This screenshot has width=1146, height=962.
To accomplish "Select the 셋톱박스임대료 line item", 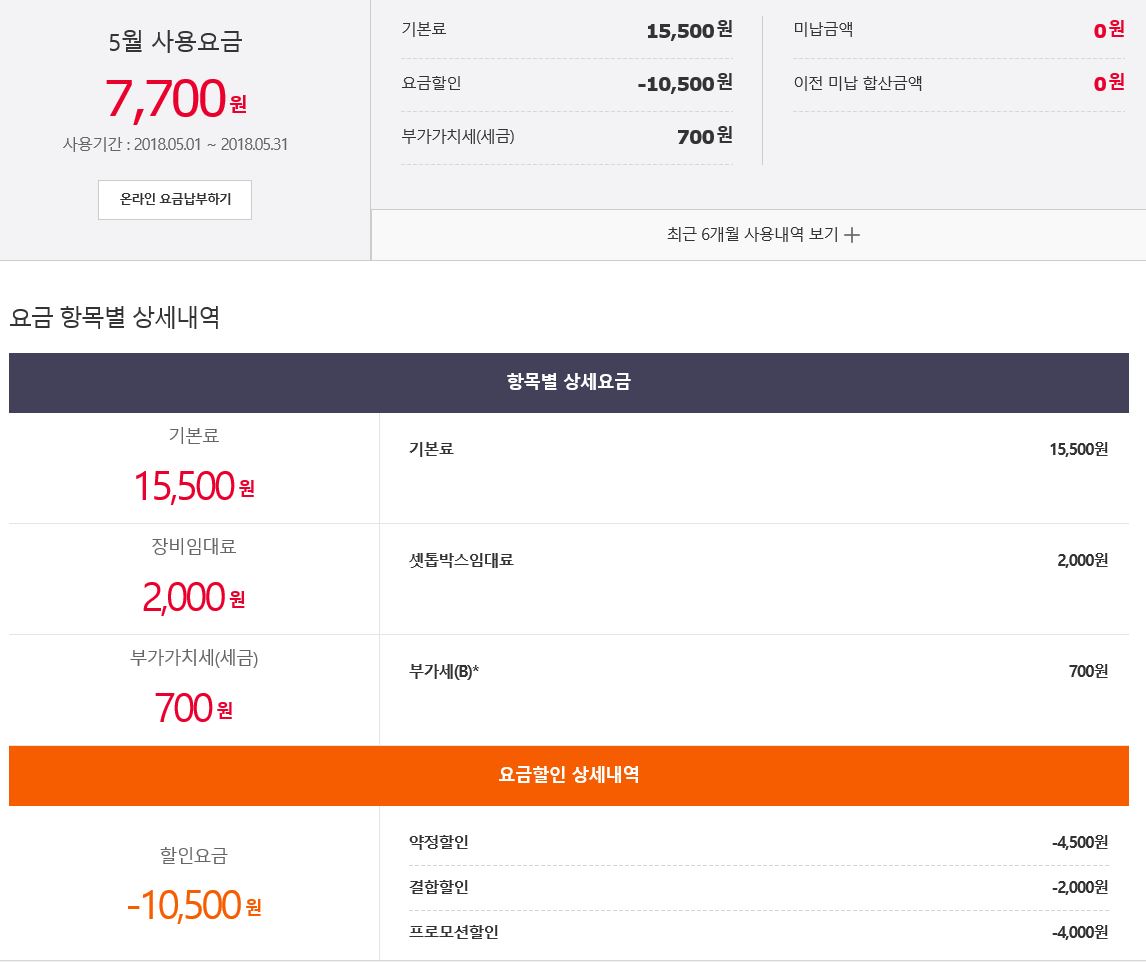I will pos(461,560).
